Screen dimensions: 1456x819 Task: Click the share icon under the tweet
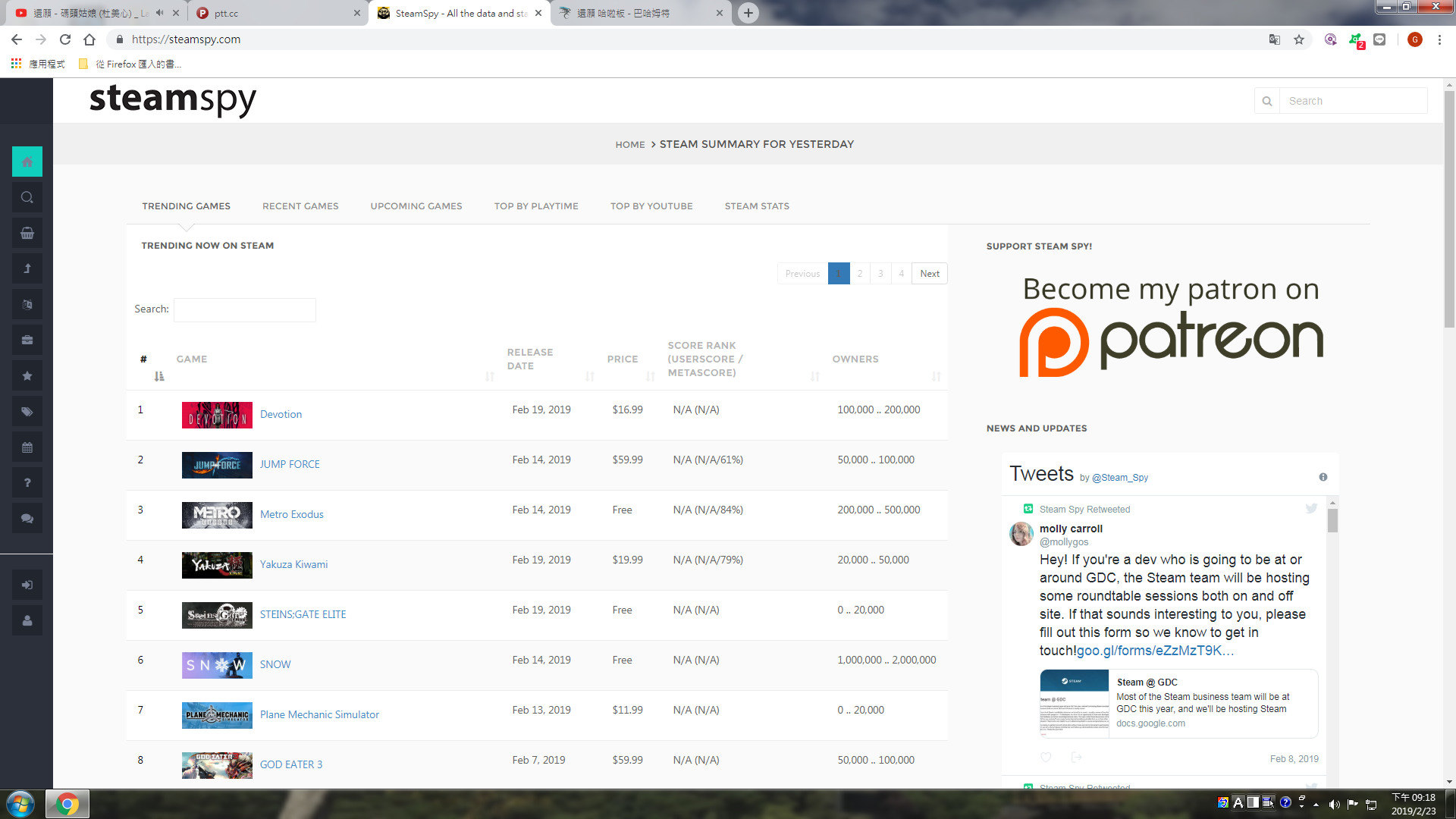pos(1076,757)
